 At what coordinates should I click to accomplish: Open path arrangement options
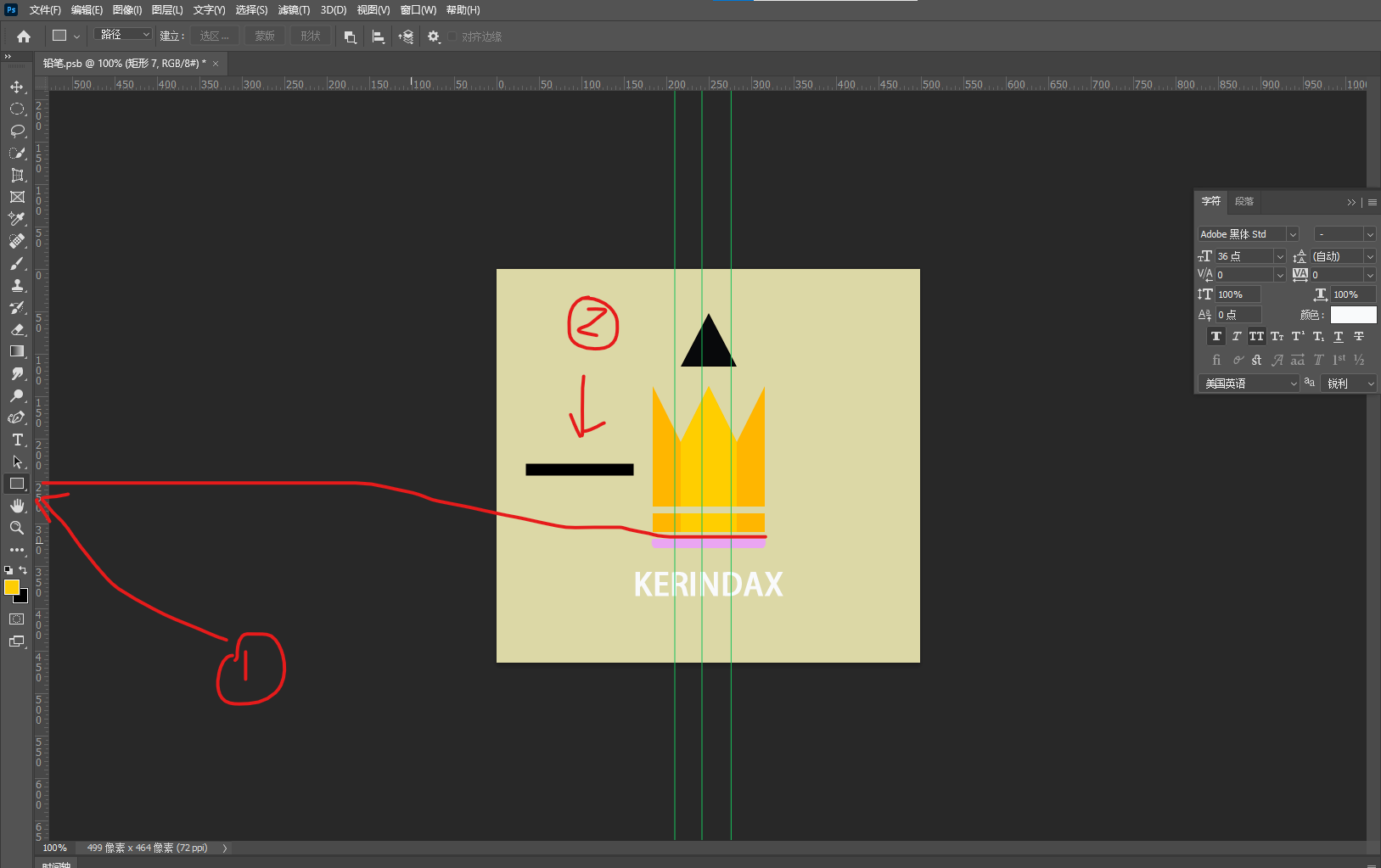pos(406,36)
